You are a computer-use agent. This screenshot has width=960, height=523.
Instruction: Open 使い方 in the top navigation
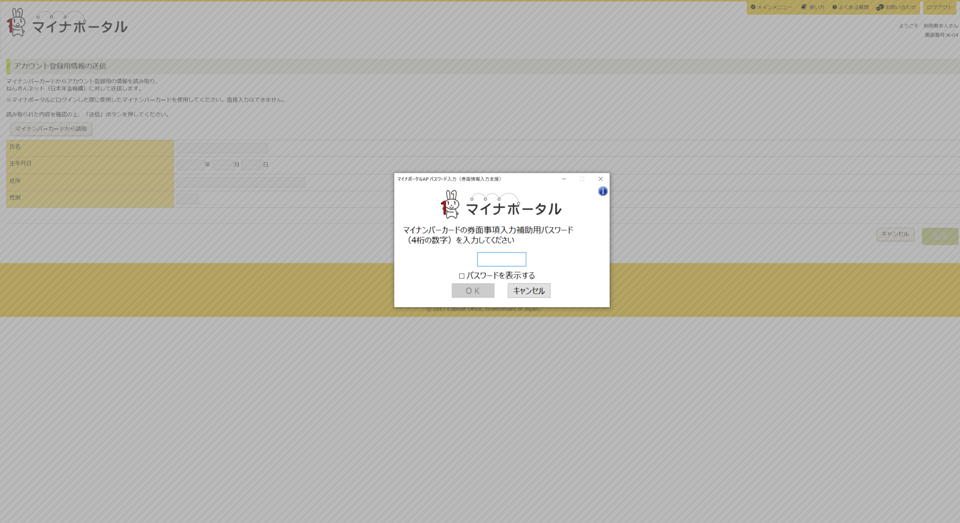click(x=812, y=7)
